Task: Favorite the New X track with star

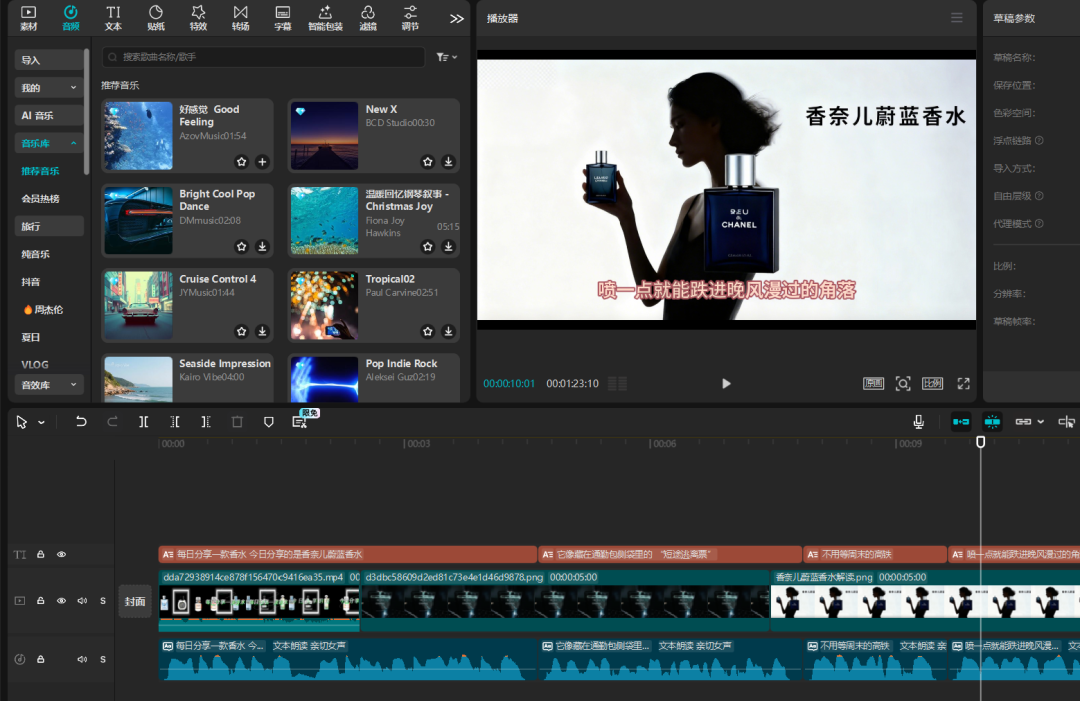Action: [427, 161]
